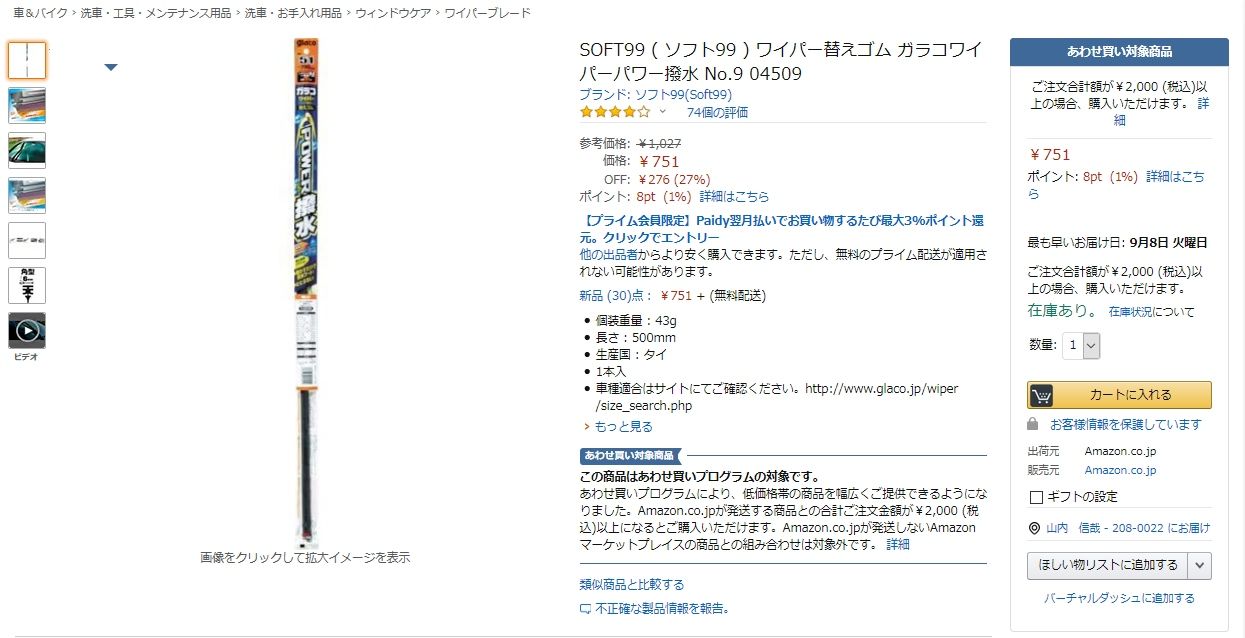Open the 数量 quantity dropdown

(x=1080, y=345)
